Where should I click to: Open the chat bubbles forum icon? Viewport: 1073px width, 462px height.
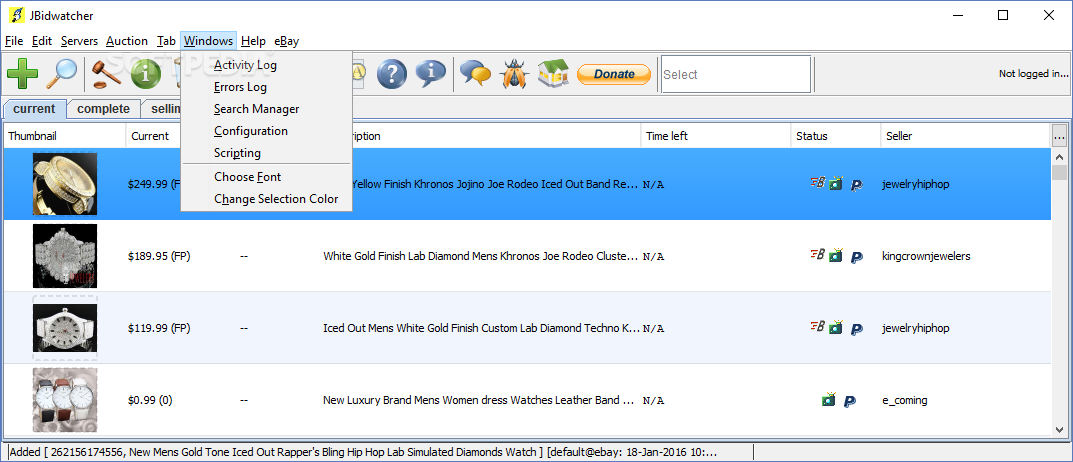[x=476, y=74]
